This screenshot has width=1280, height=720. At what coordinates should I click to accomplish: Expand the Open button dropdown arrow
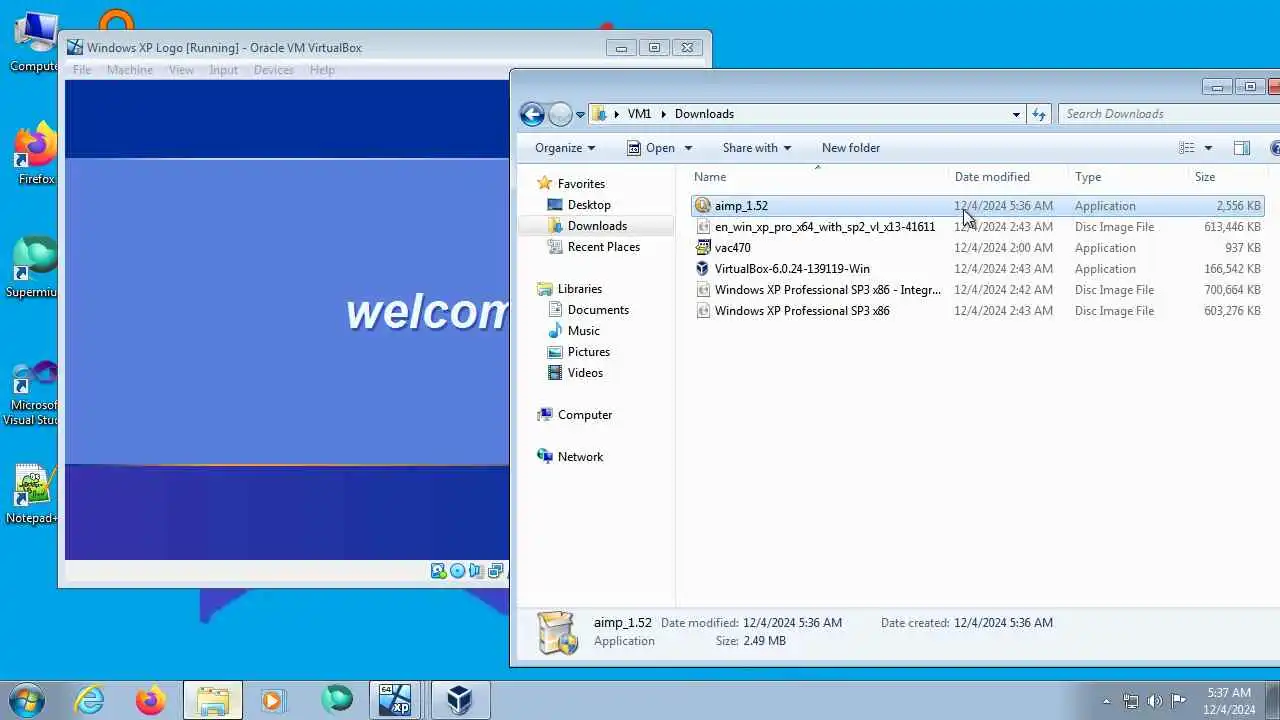[688, 148]
